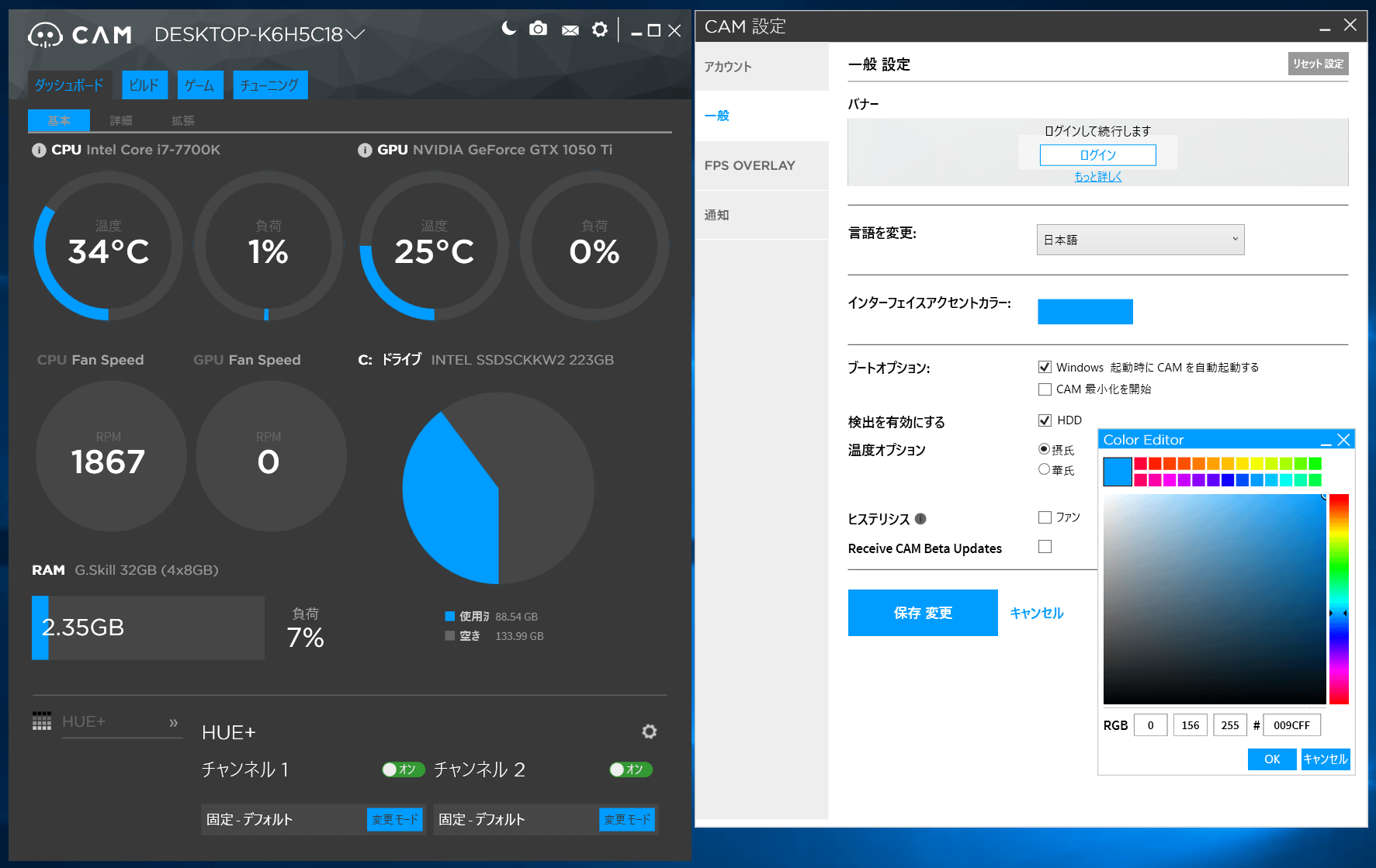Viewport: 1376px width, 868px height.
Task: Select the 拡張 sub-tab
Action: pyautogui.click(x=183, y=120)
